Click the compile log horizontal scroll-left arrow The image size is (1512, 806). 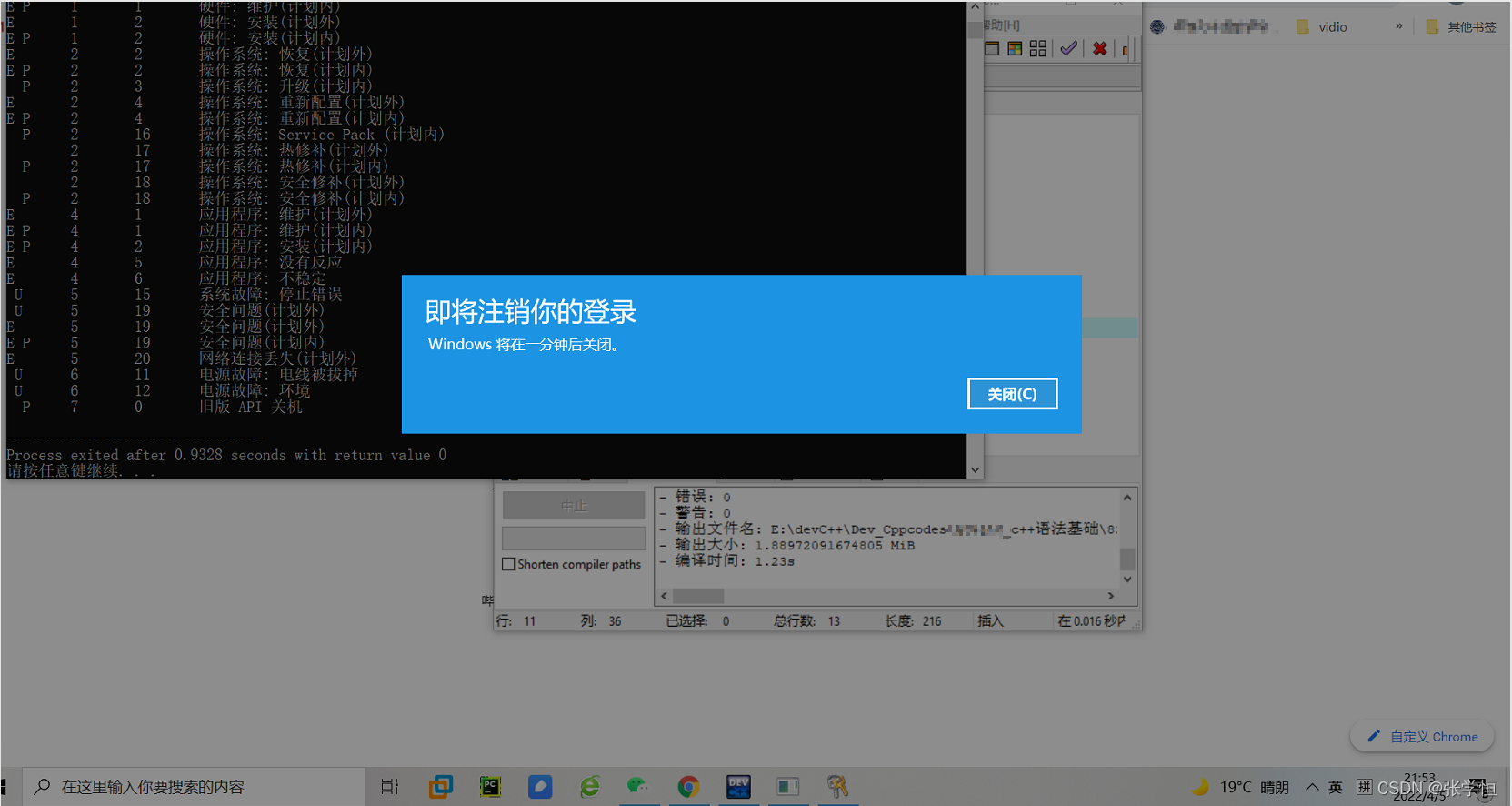click(665, 596)
